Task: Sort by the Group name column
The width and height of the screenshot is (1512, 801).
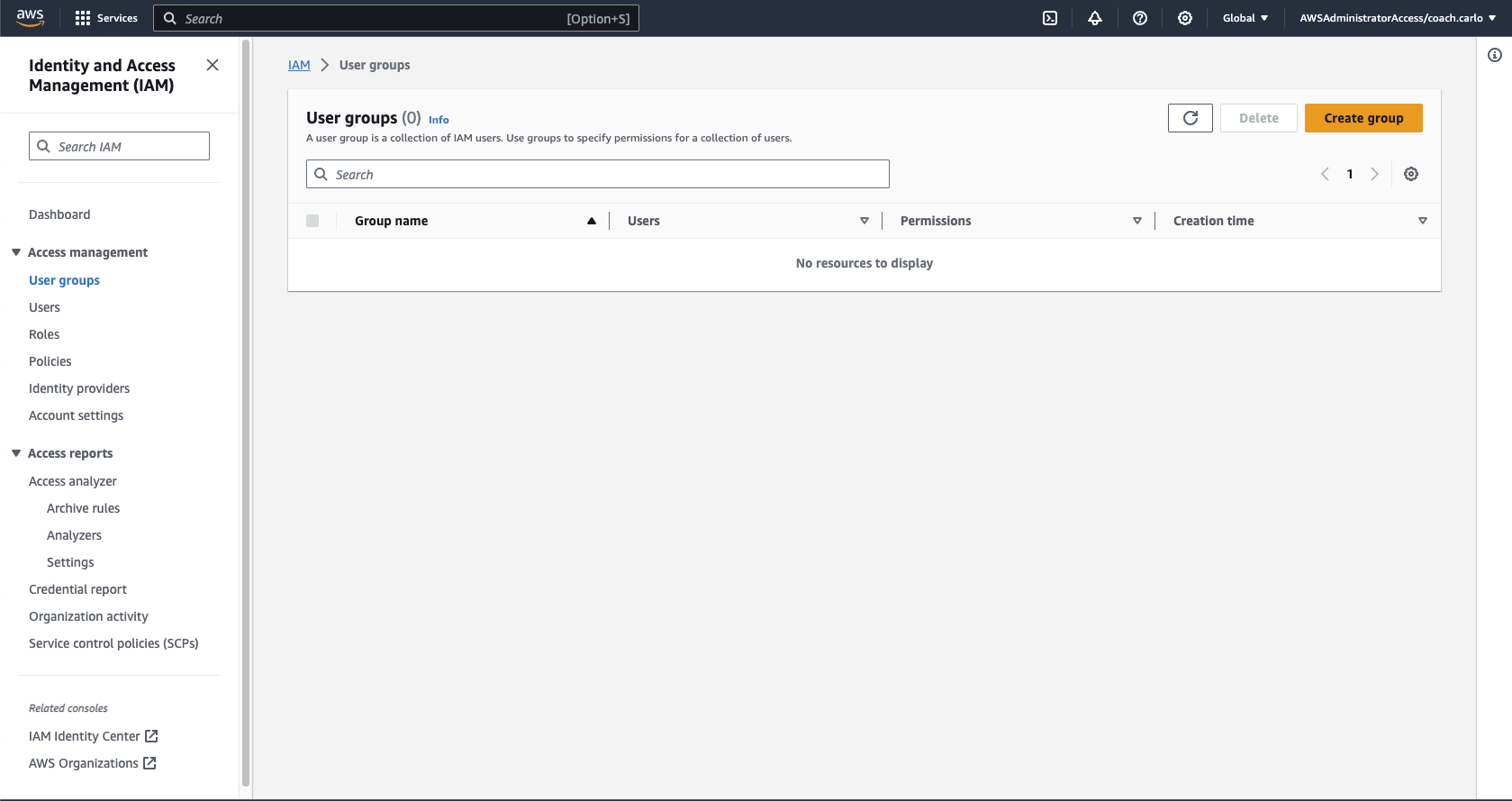Action: (x=392, y=221)
